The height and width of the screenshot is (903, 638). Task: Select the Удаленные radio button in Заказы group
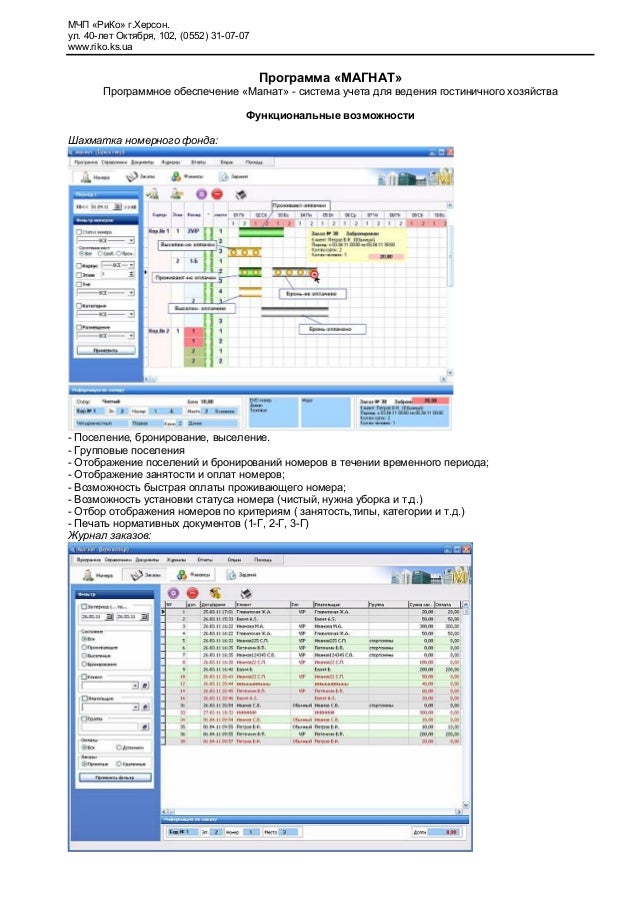(119, 764)
